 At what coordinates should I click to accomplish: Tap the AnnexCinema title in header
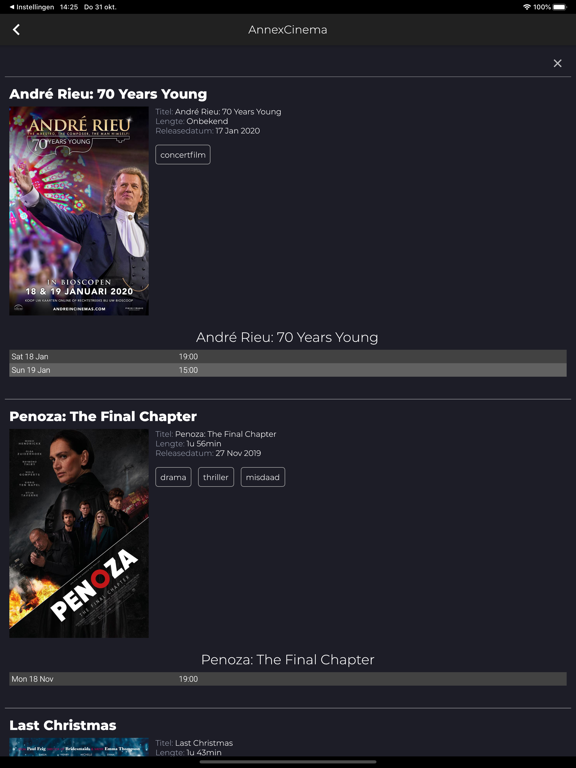pos(288,29)
